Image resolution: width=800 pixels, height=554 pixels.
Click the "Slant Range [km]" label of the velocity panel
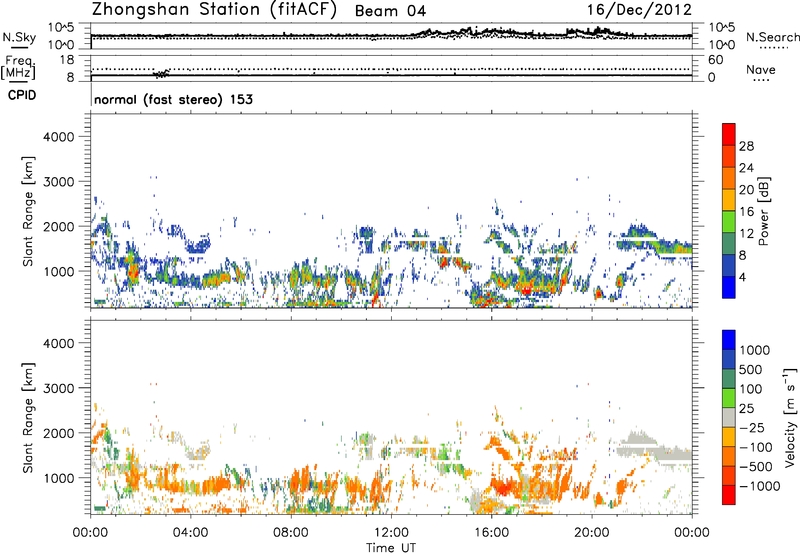(28, 418)
